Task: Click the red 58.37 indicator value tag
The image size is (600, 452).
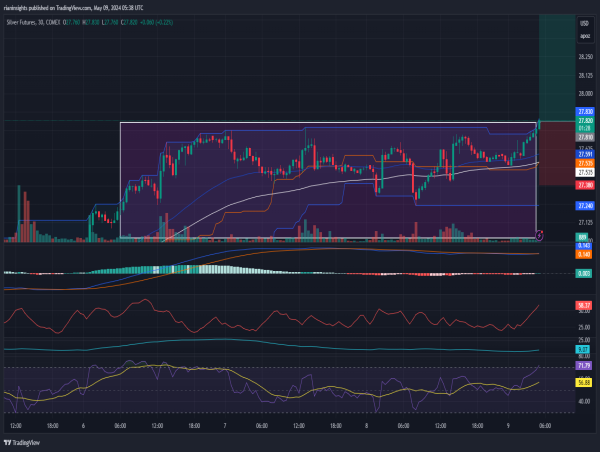Action: (x=584, y=305)
